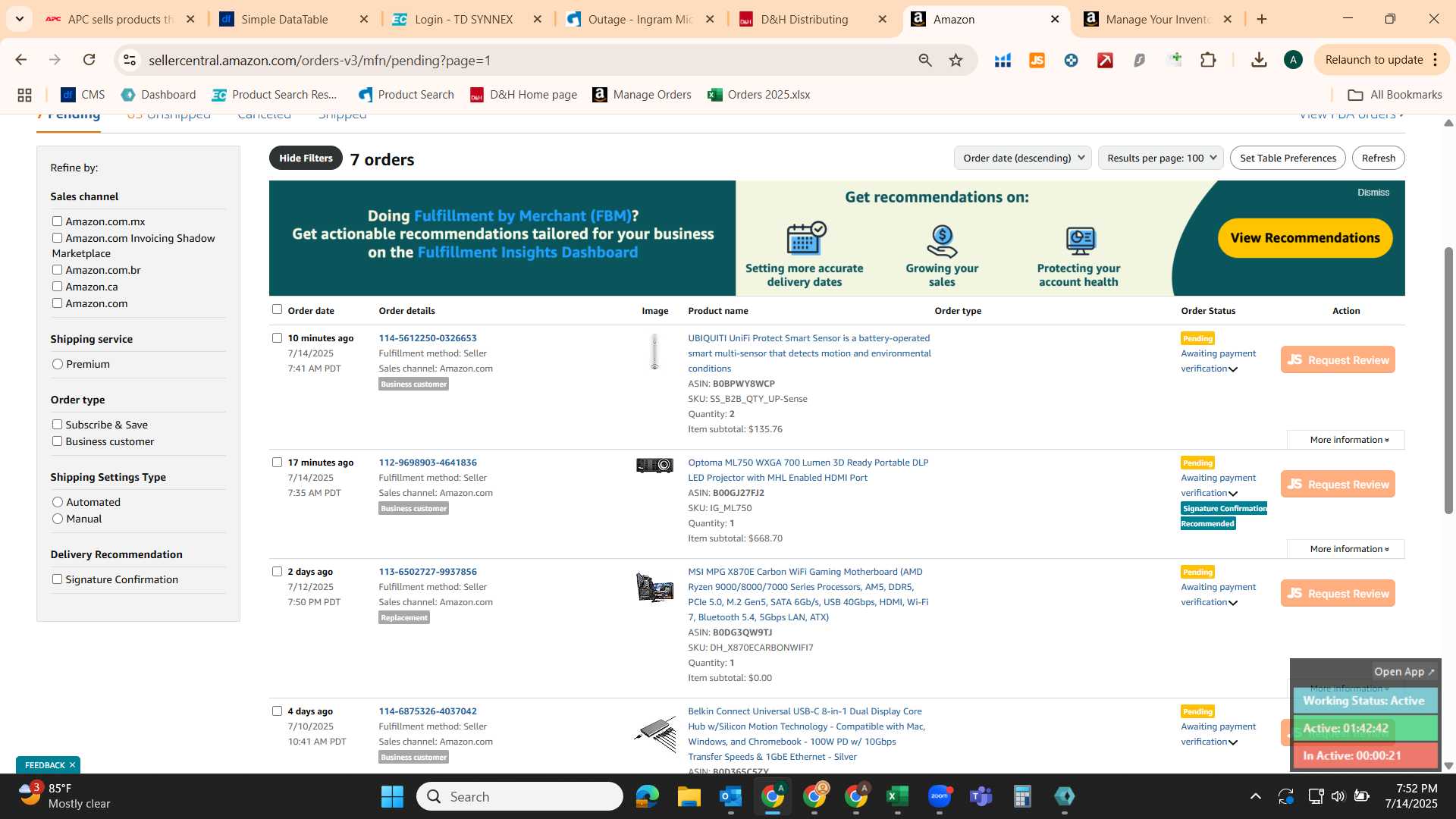The image size is (1456, 819).
Task: Click the MSI motherboard product thumbnail
Action: [x=654, y=587]
